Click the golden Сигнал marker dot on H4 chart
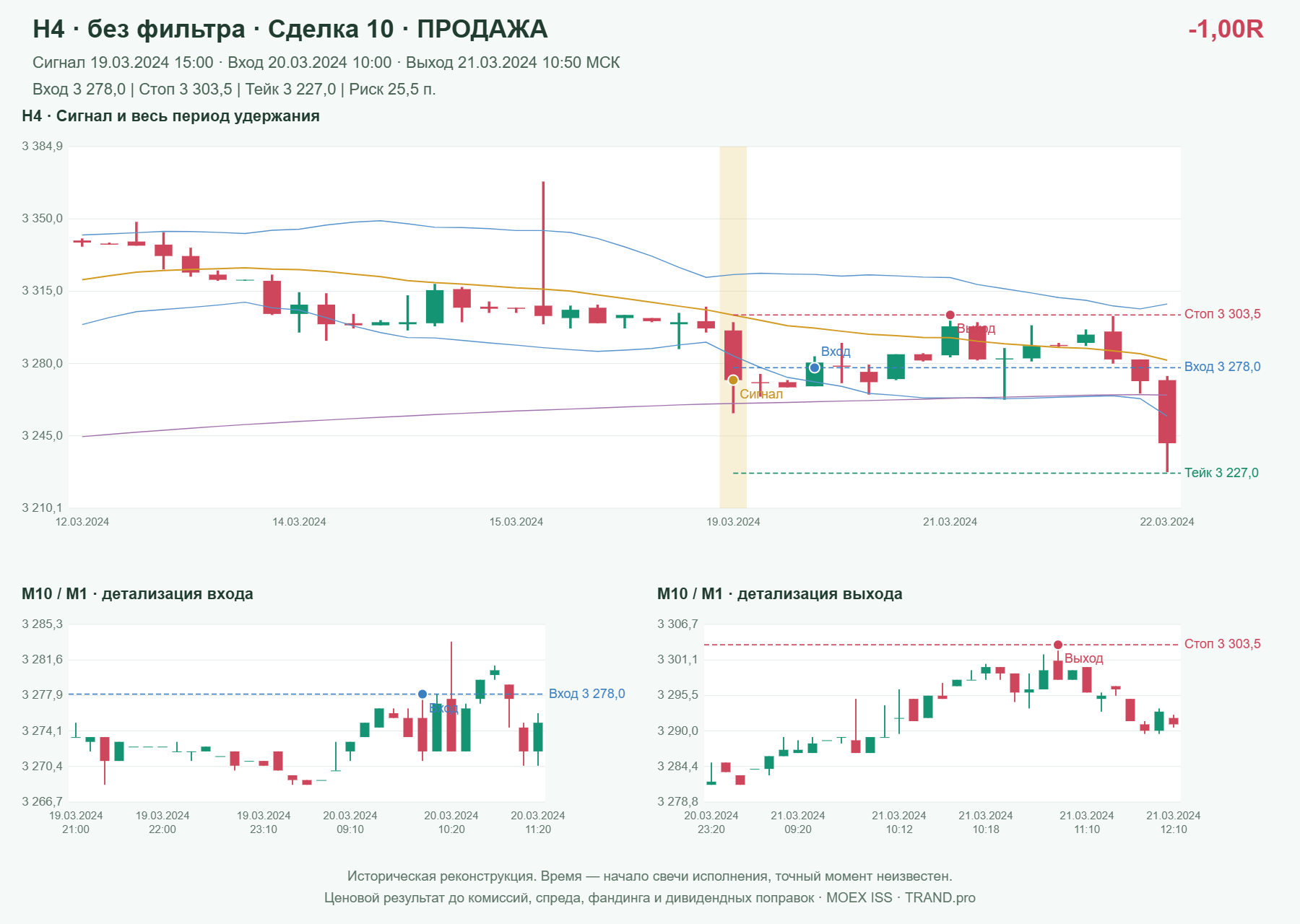 (733, 380)
